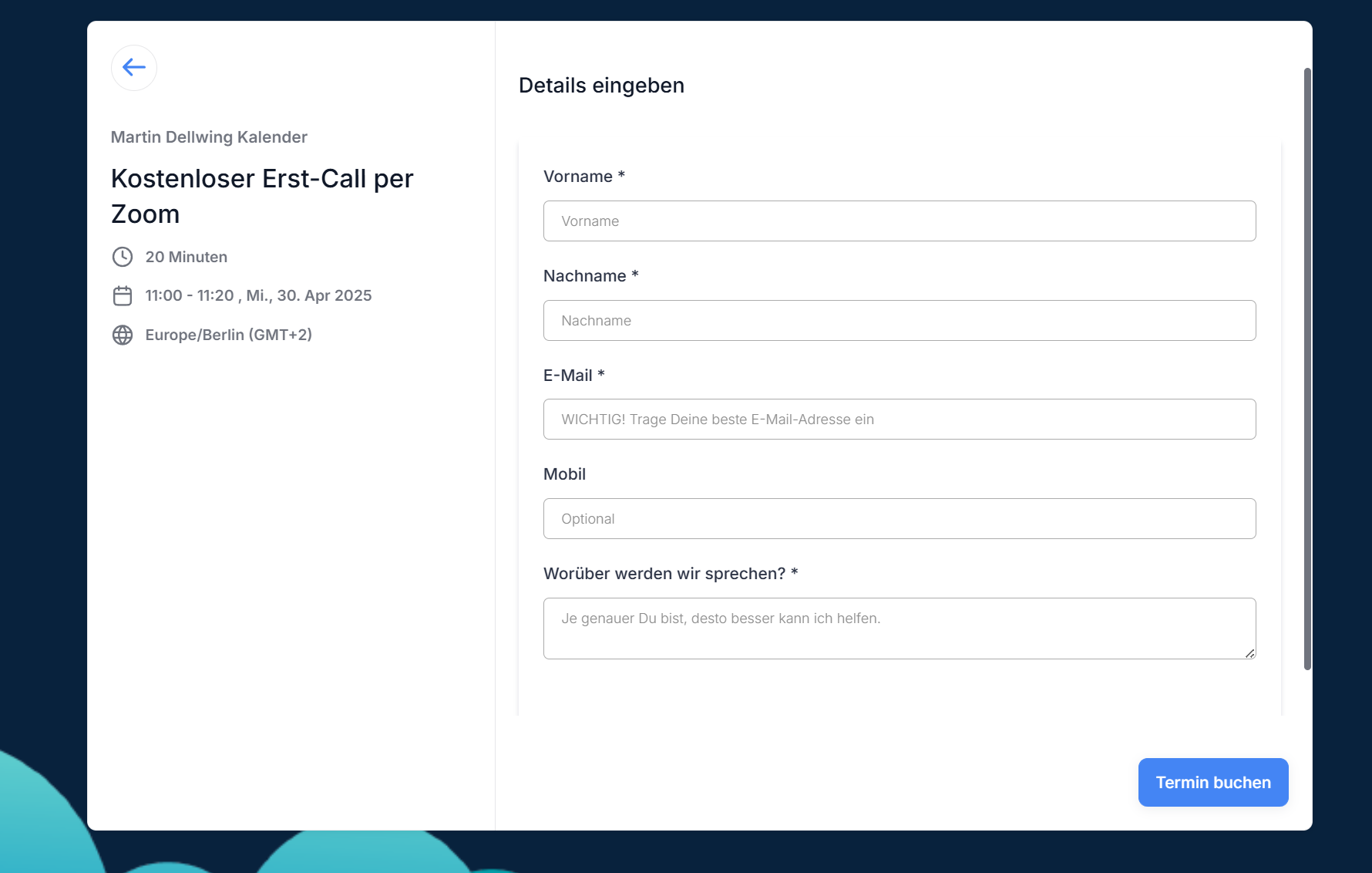The height and width of the screenshot is (873, 1372).
Task: Focus the Nachname input field
Action: pyautogui.click(x=900, y=321)
